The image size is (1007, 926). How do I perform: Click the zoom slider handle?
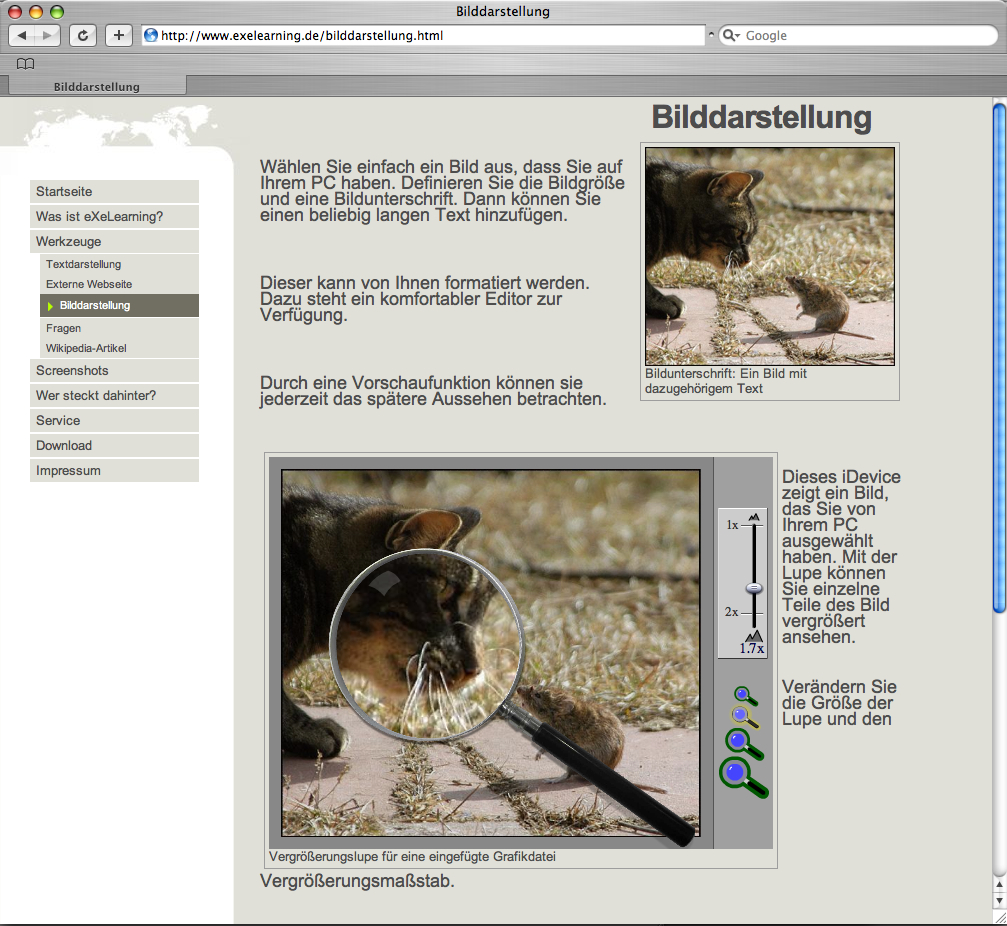tap(754, 588)
